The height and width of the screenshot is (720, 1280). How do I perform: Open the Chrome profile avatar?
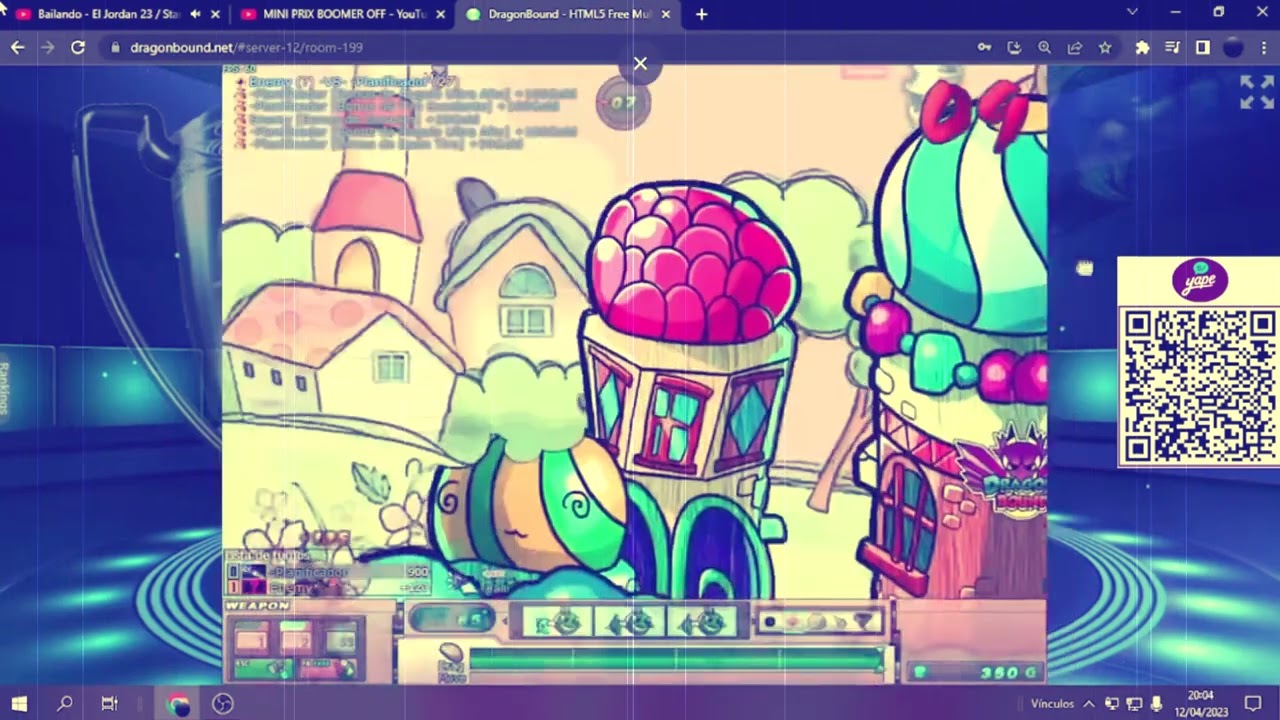[x=1232, y=47]
